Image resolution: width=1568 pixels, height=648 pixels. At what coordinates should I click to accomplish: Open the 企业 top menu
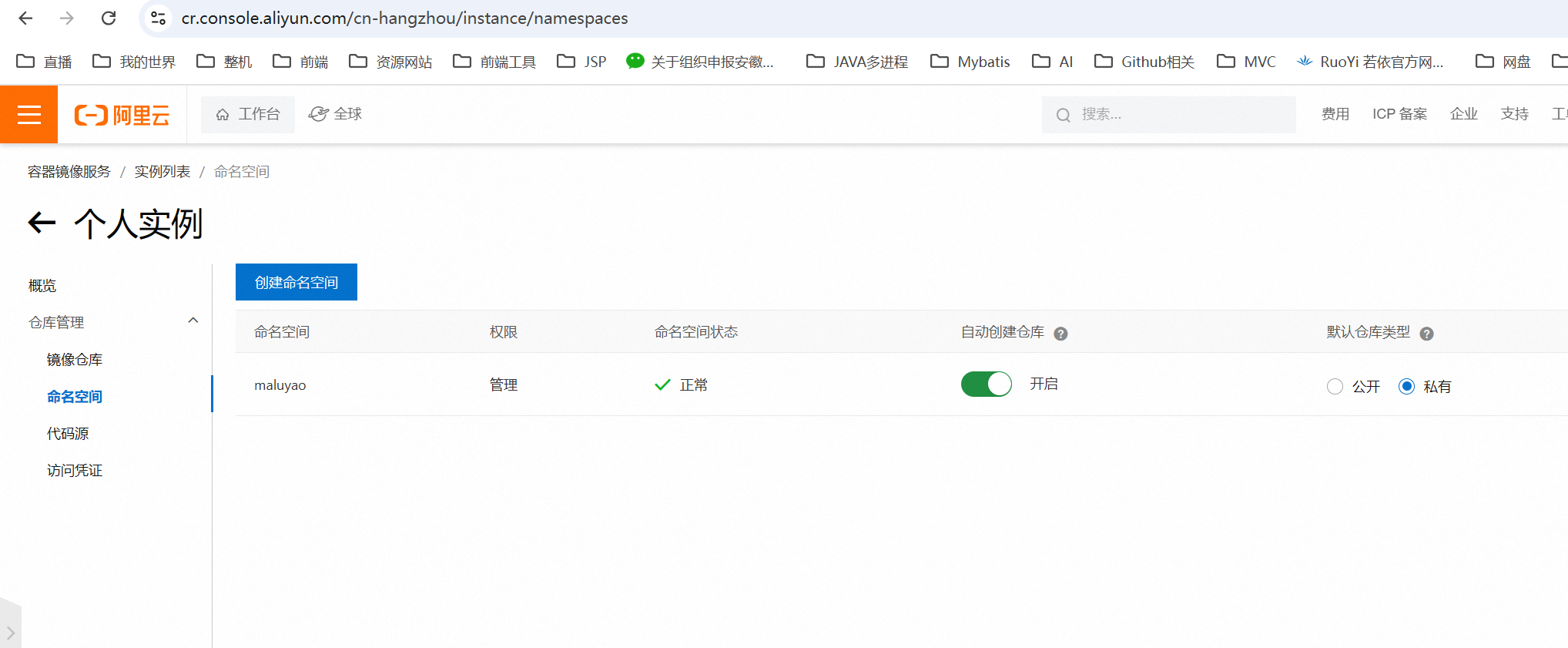click(x=1464, y=114)
